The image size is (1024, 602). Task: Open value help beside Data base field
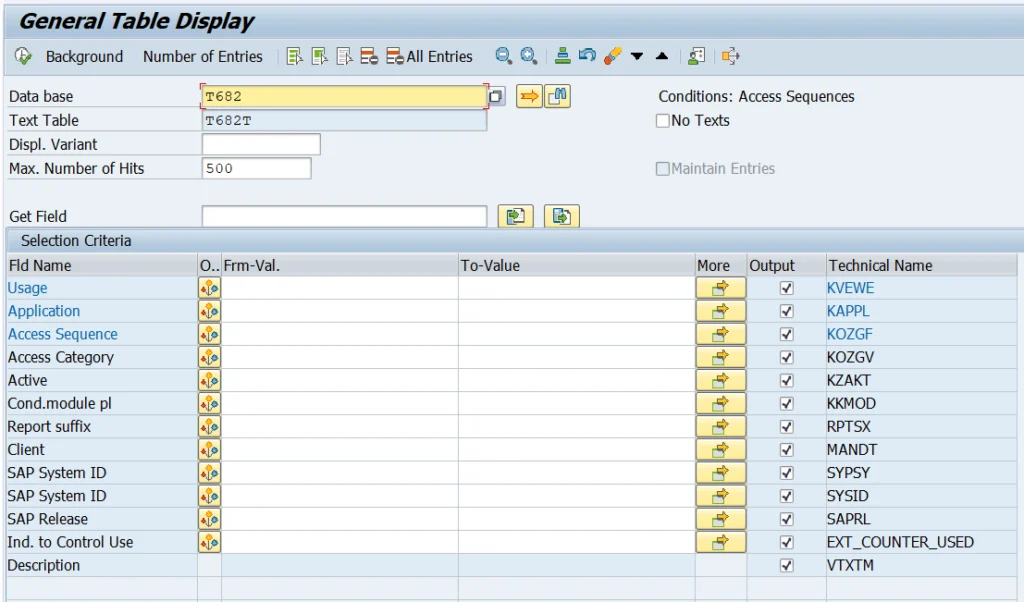click(496, 97)
